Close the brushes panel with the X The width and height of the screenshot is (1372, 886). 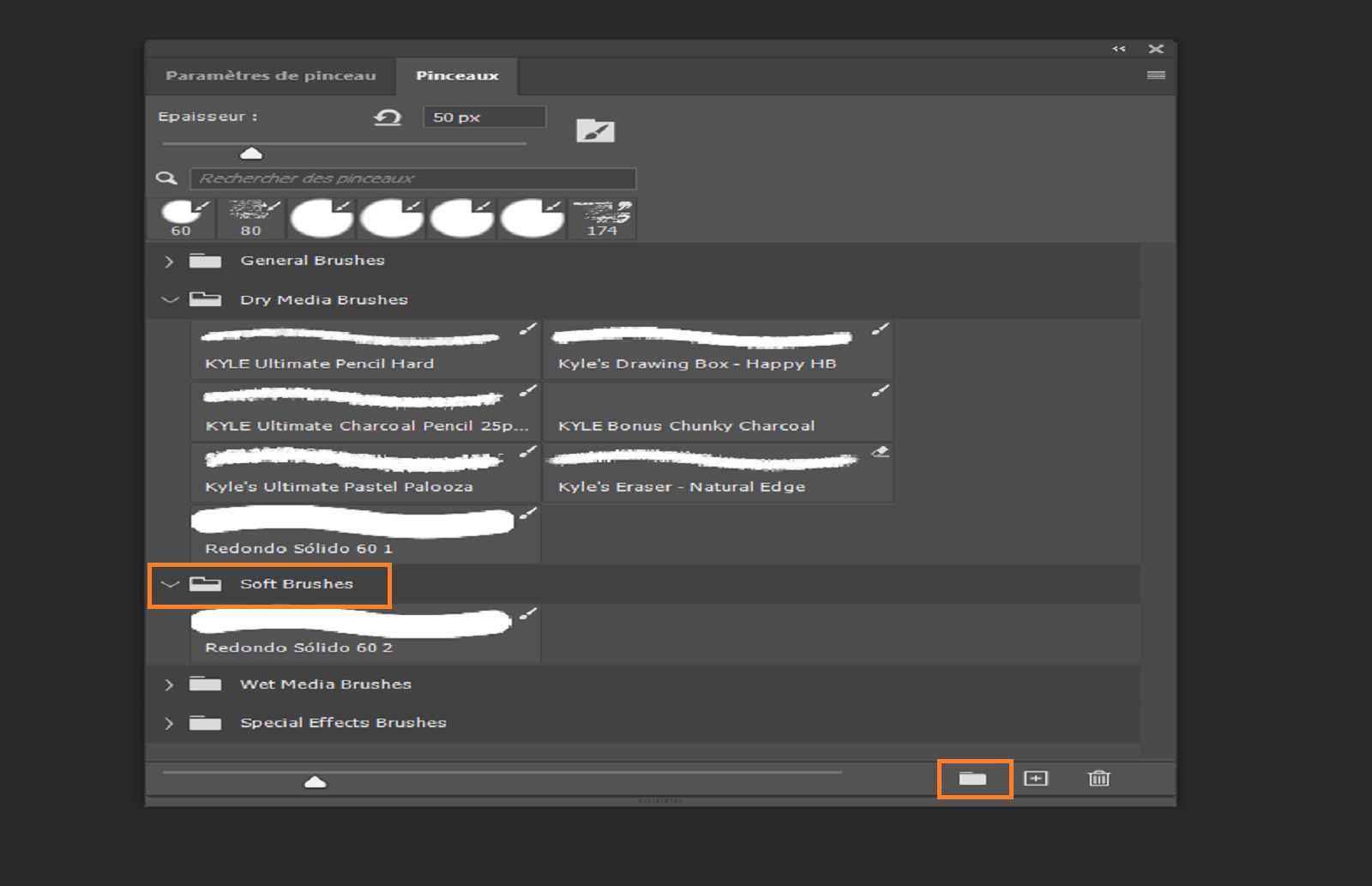(x=1156, y=49)
